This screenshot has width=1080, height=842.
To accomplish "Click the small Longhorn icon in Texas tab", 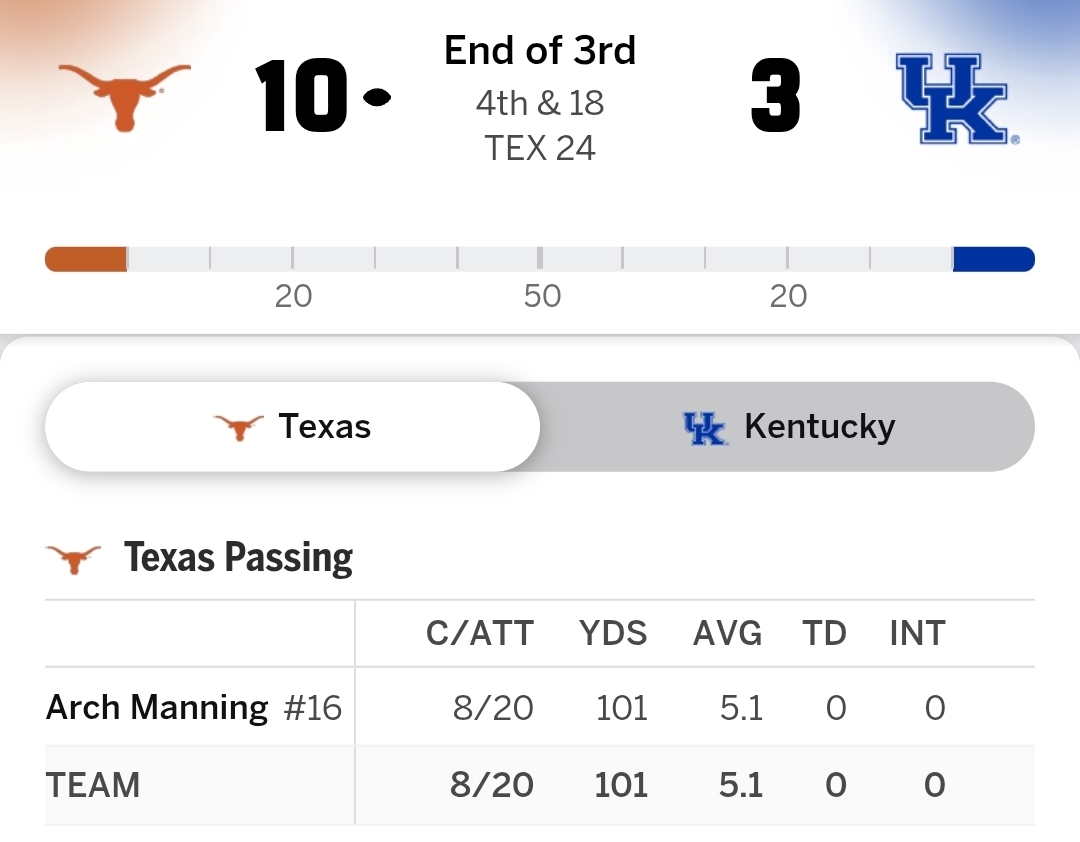I will click(239, 427).
